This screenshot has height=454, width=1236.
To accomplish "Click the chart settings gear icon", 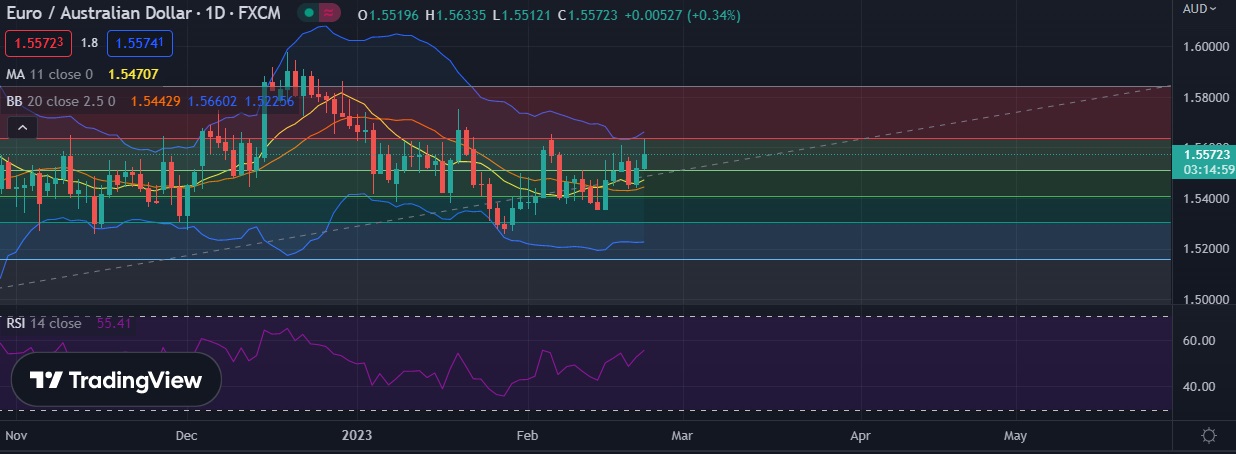I will [x=1209, y=436].
